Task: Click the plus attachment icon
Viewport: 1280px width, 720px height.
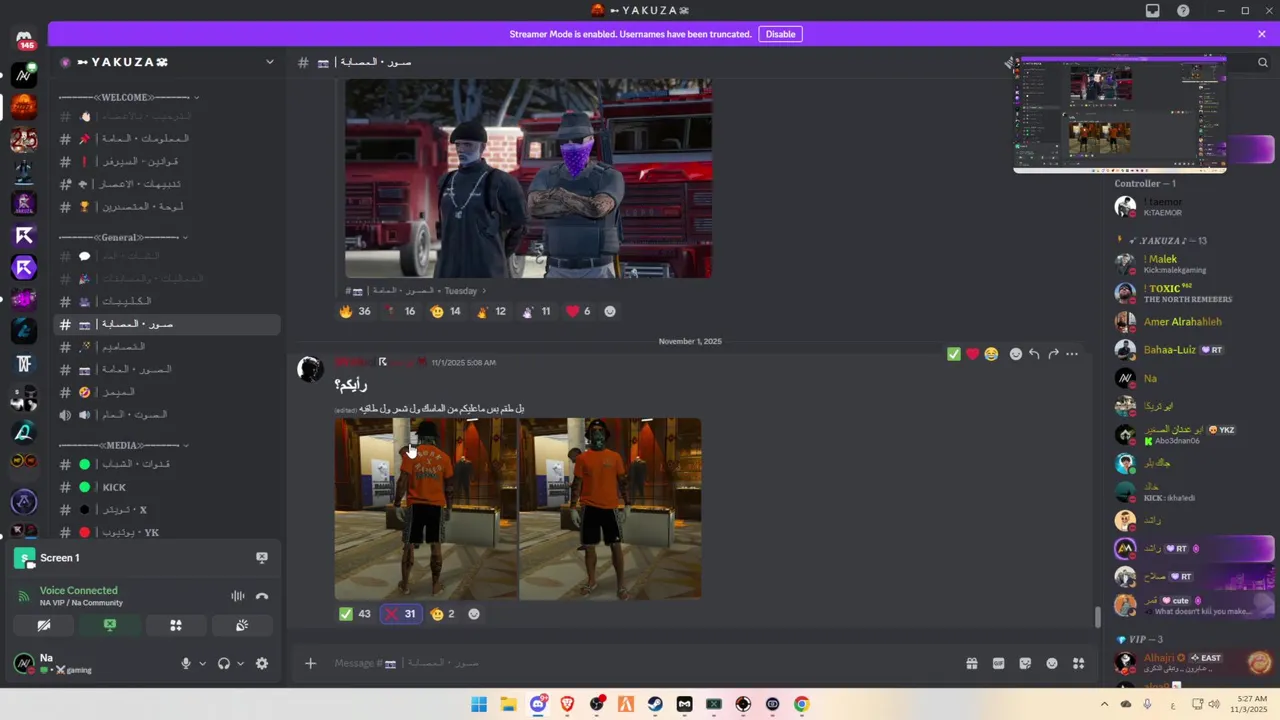Action: [311, 663]
